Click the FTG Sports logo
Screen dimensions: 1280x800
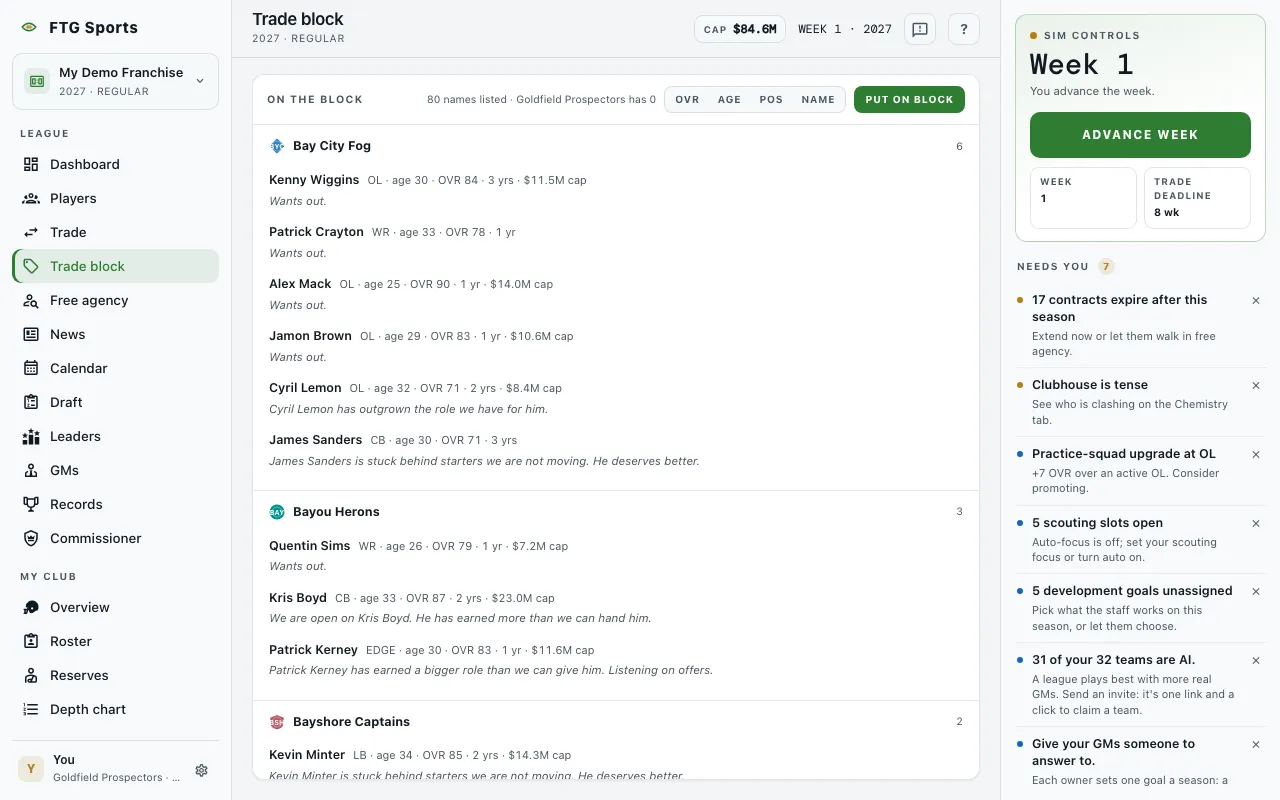click(x=28, y=28)
